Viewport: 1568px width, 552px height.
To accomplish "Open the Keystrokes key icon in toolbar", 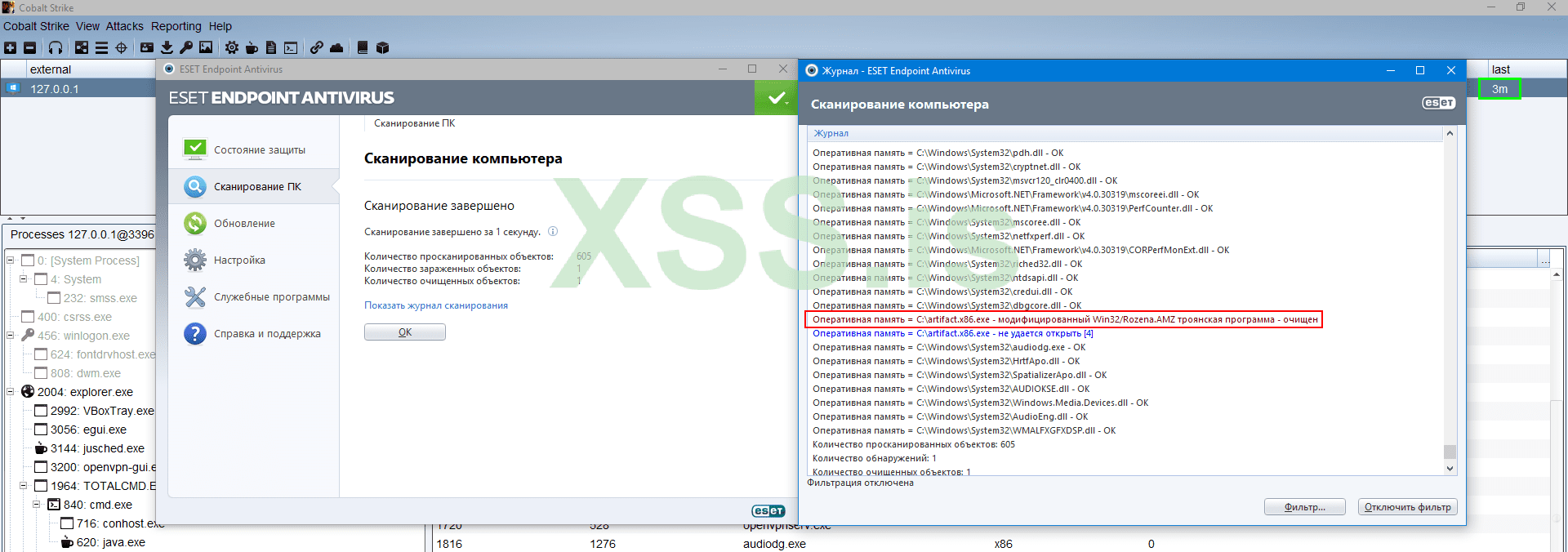I will pyautogui.click(x=186, y=47).
